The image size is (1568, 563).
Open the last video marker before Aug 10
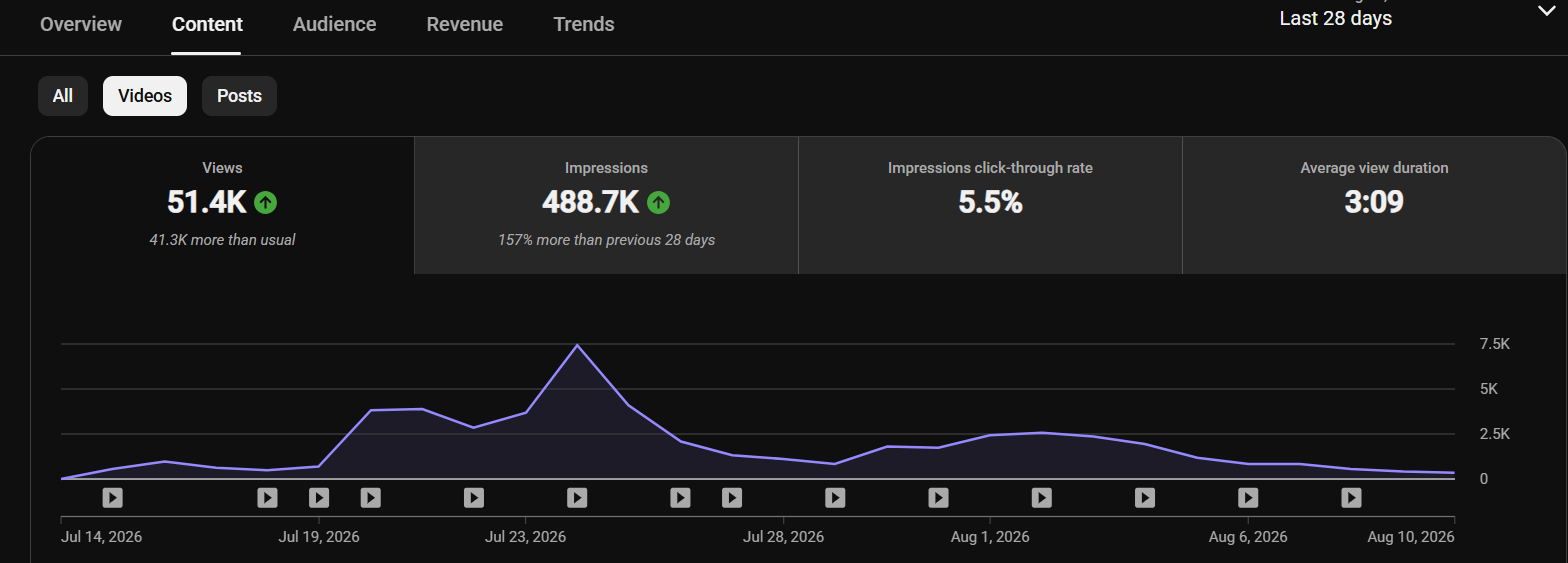click(x=1351, y=497)
